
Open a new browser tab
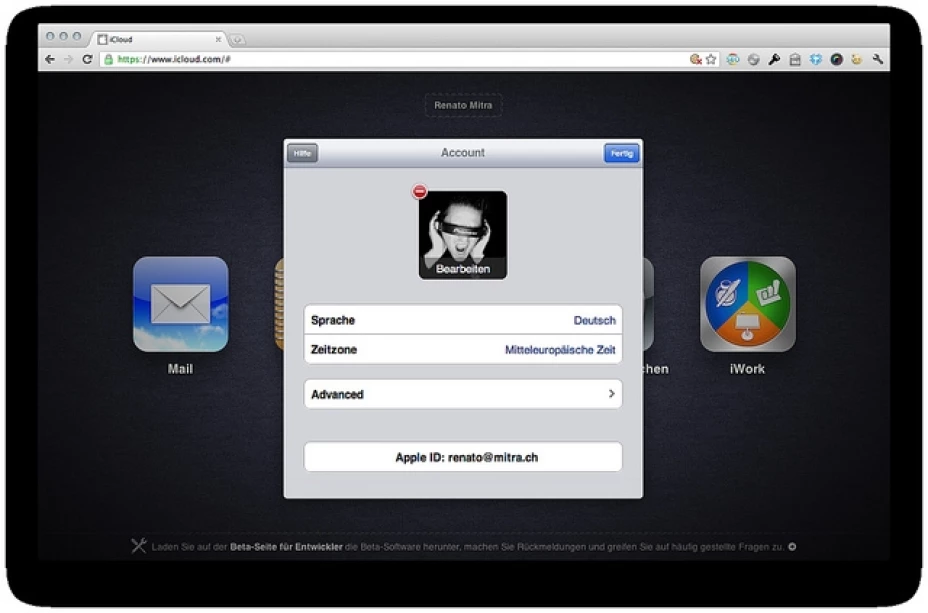coord(237,40)
